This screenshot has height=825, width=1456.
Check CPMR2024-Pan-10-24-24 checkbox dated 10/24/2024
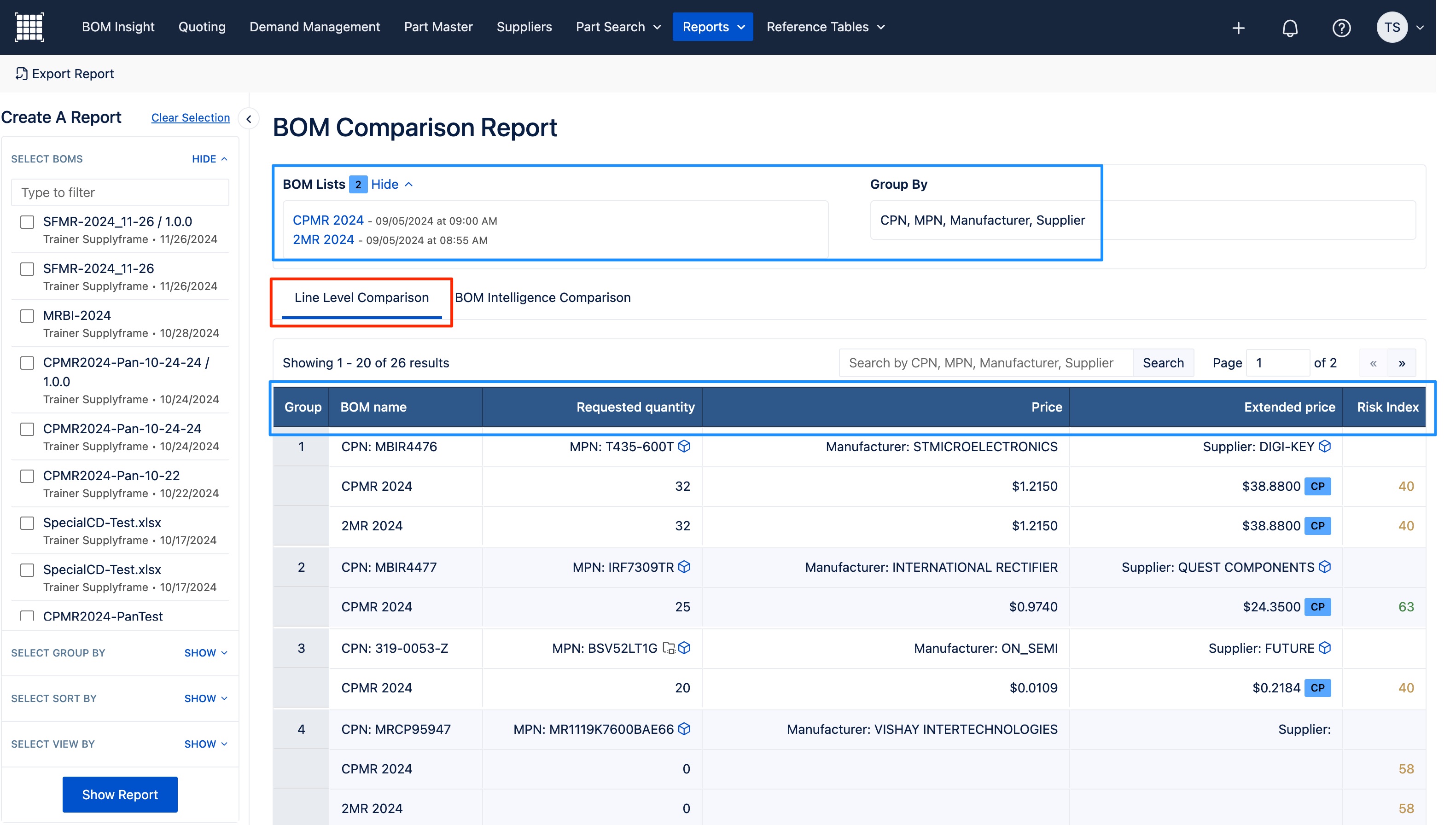pos(27,429)
